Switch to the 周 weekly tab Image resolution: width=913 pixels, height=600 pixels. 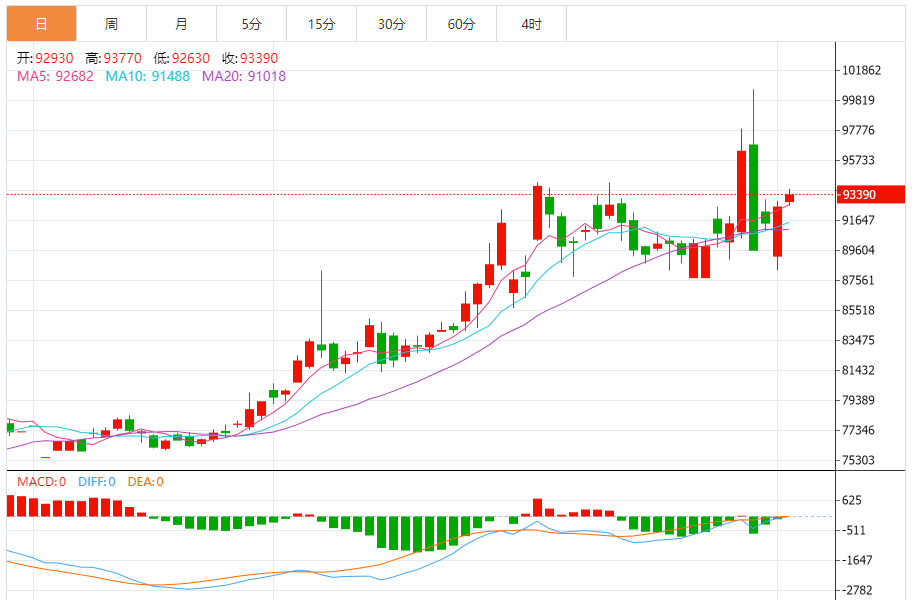pos(111,24)
